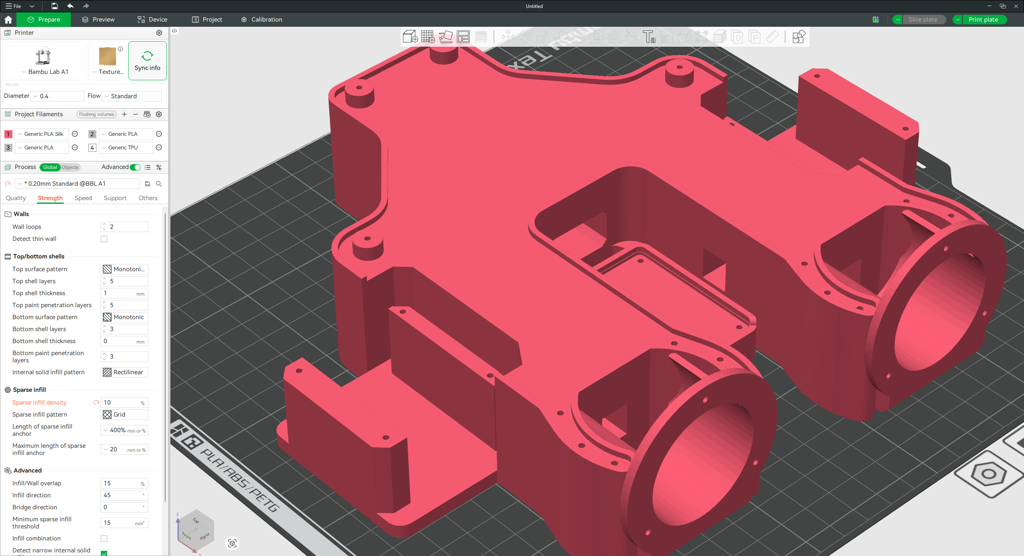1024x556 pixels.
Task: Click the zoom to fit view icon
Action: pyautogui.click(x=232, y=543)
